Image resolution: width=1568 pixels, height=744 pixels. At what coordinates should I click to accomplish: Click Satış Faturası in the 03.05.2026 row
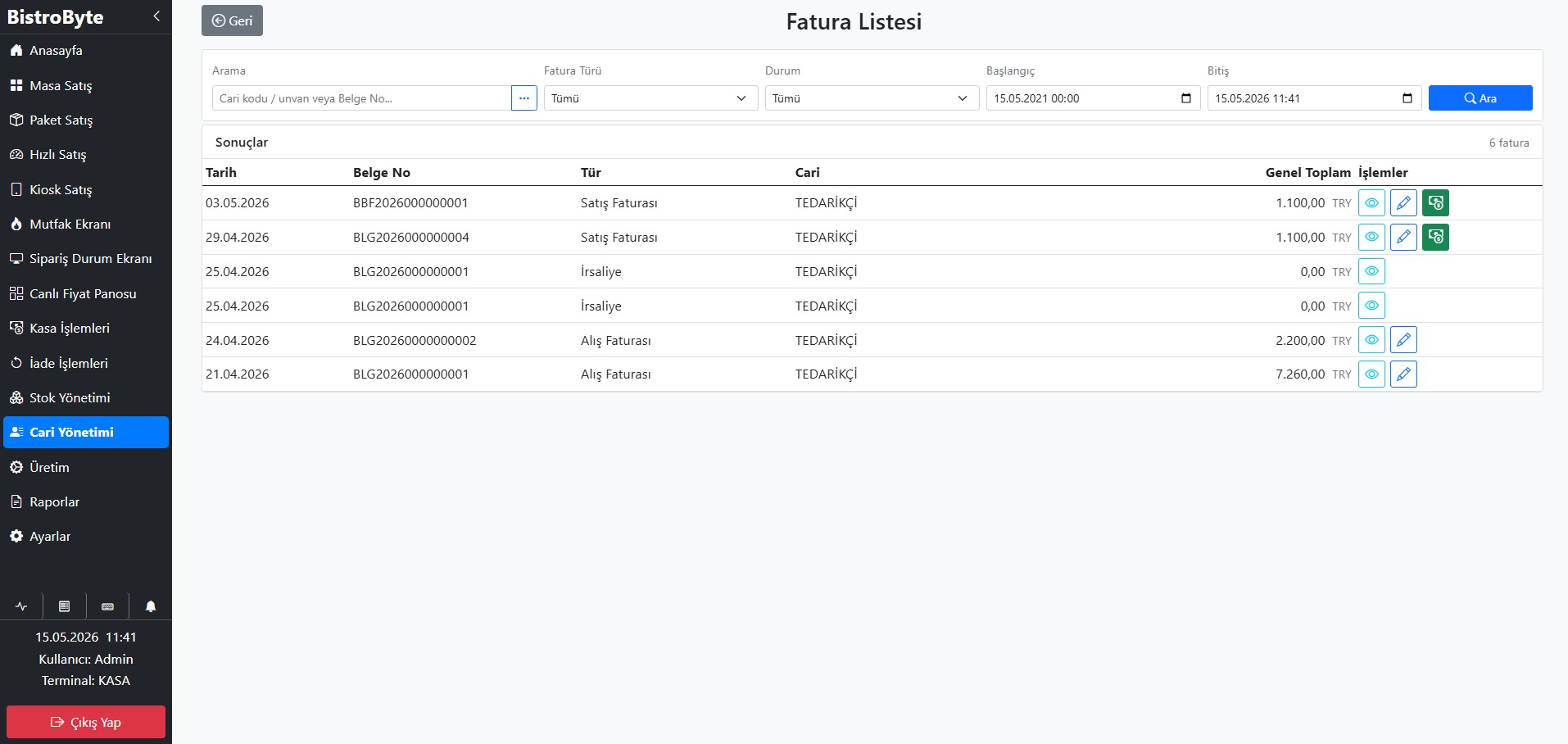pyautogui.click(x=619, y=203)
